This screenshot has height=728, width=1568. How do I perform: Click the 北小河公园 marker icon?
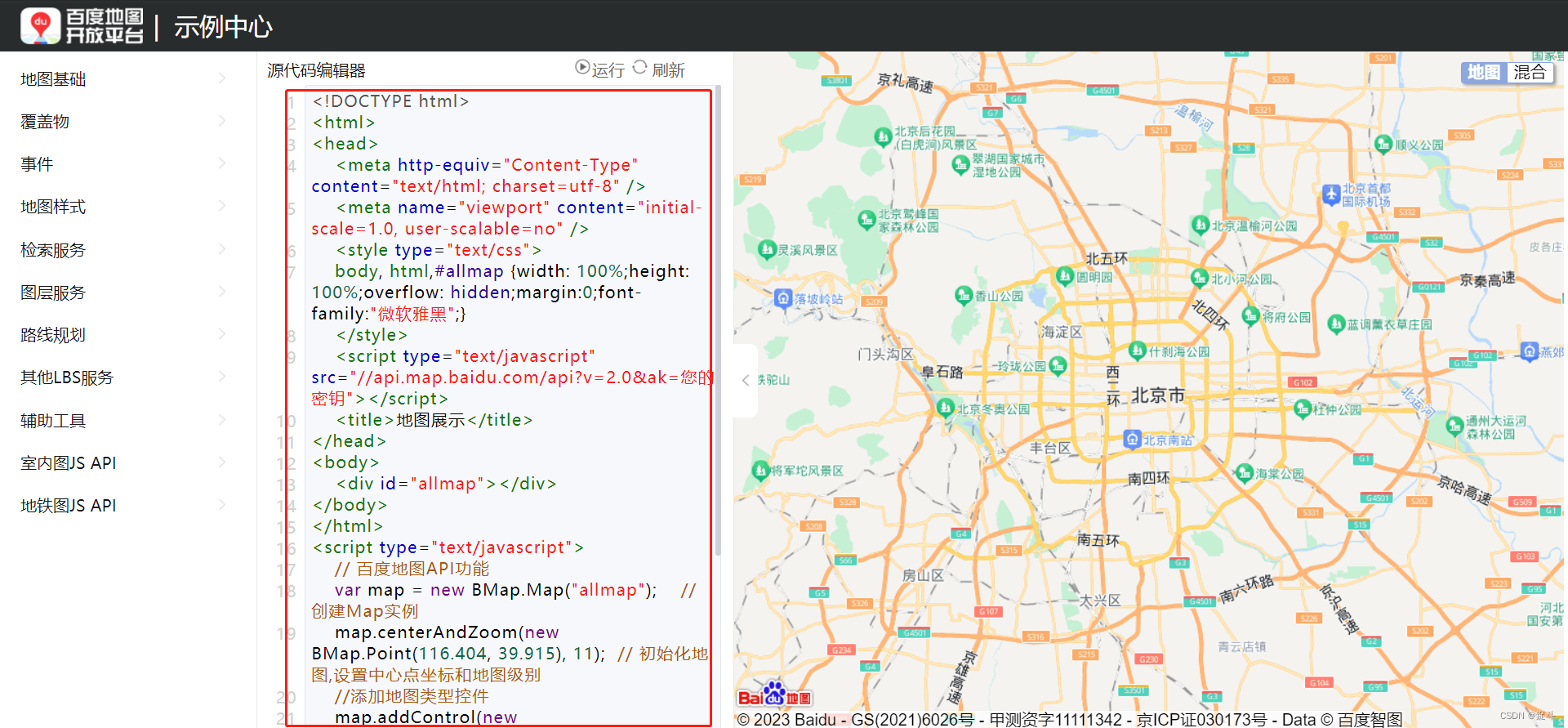pos(1199,278)
